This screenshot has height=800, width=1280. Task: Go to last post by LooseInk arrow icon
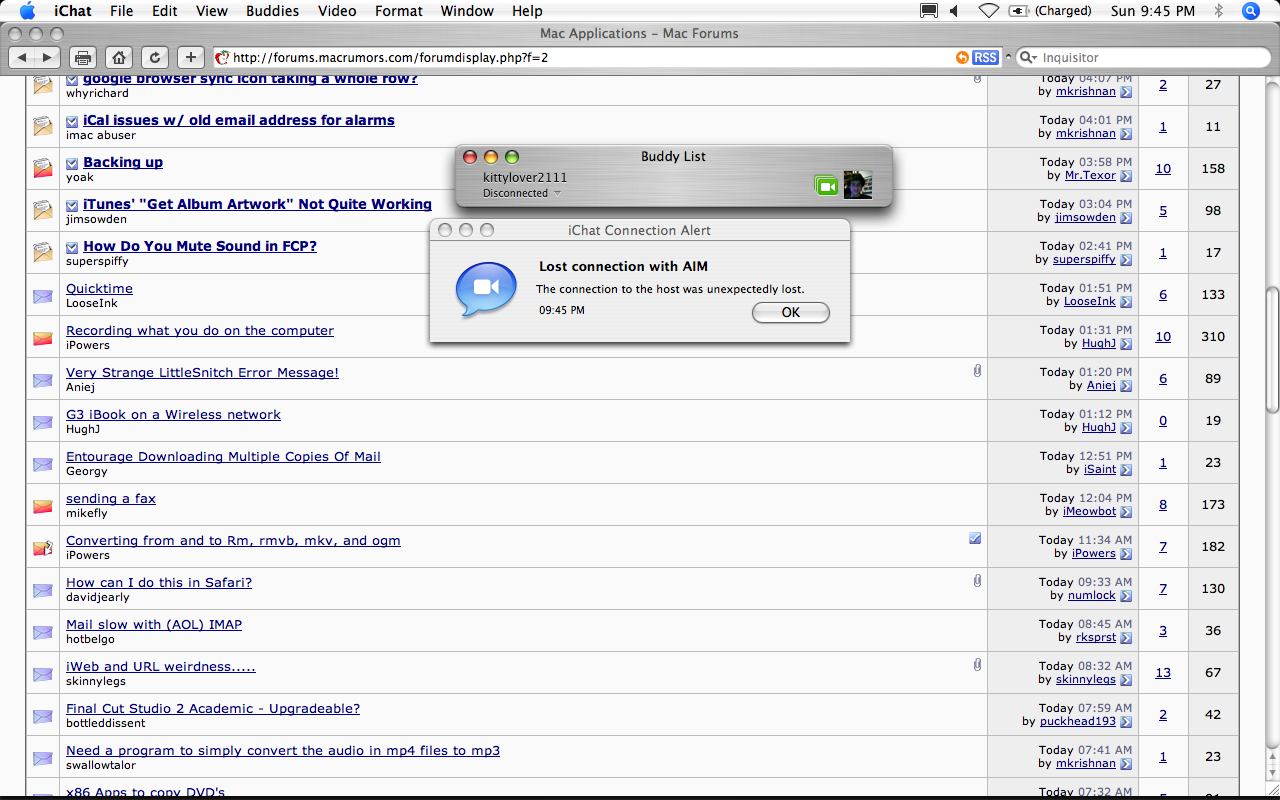coord(1126,302)
